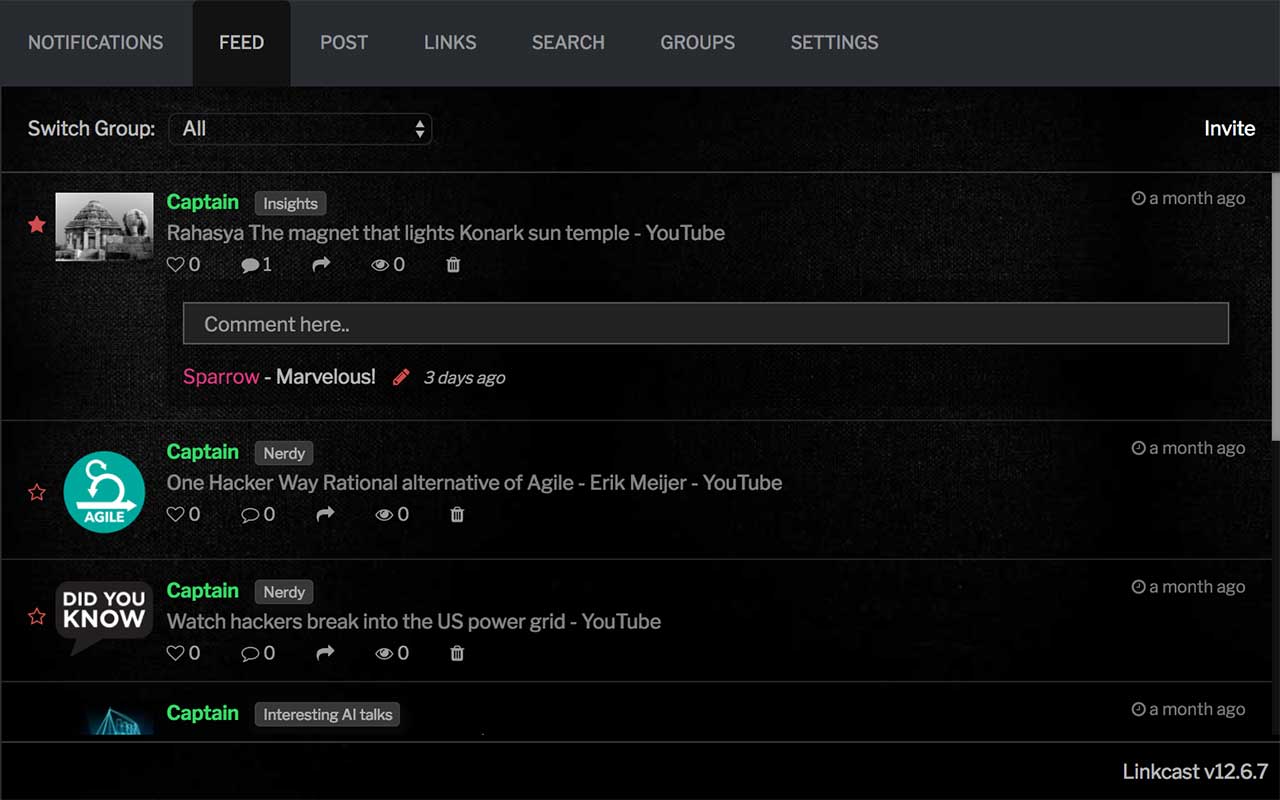Like the US power grid post

pos(176,654)
